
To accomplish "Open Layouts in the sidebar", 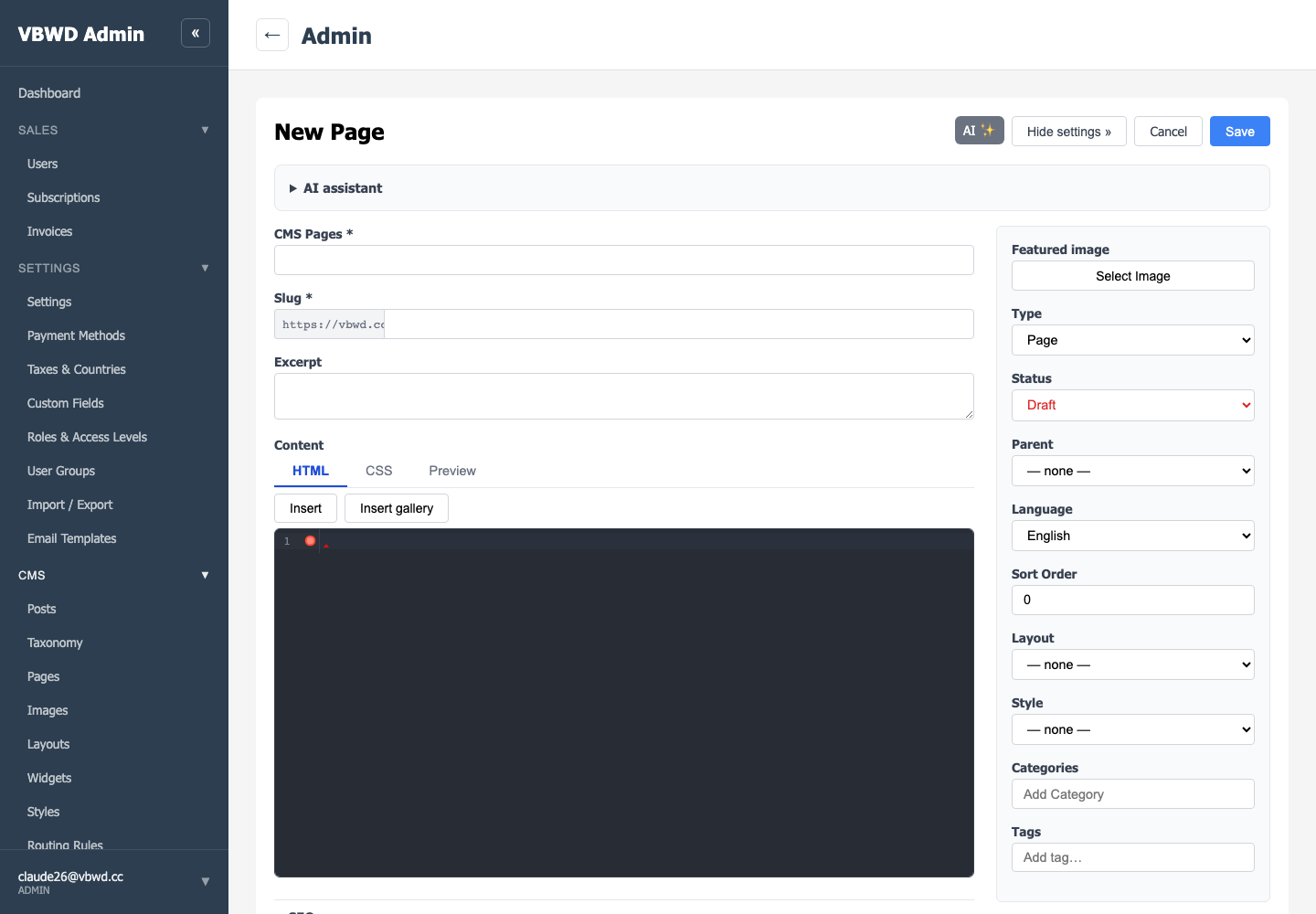I will 48,744.
